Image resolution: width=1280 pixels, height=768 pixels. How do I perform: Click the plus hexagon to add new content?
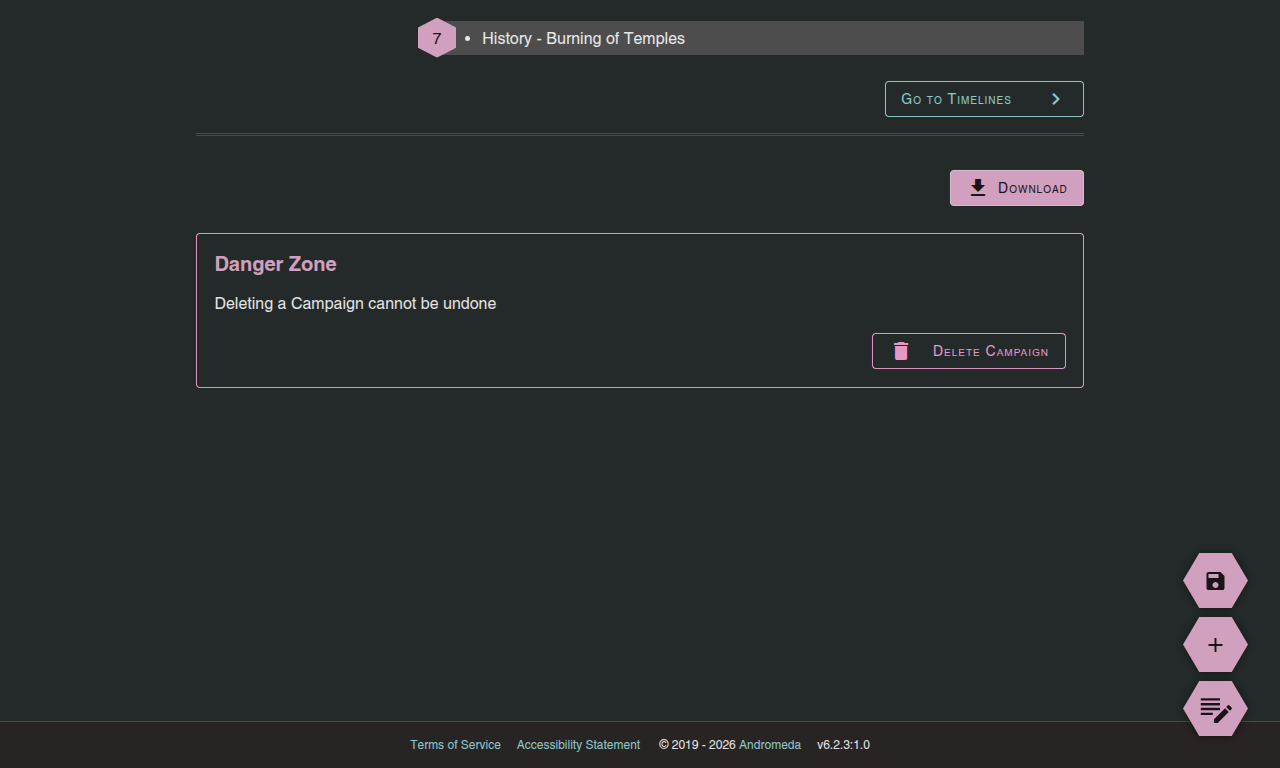[1214, 644]
